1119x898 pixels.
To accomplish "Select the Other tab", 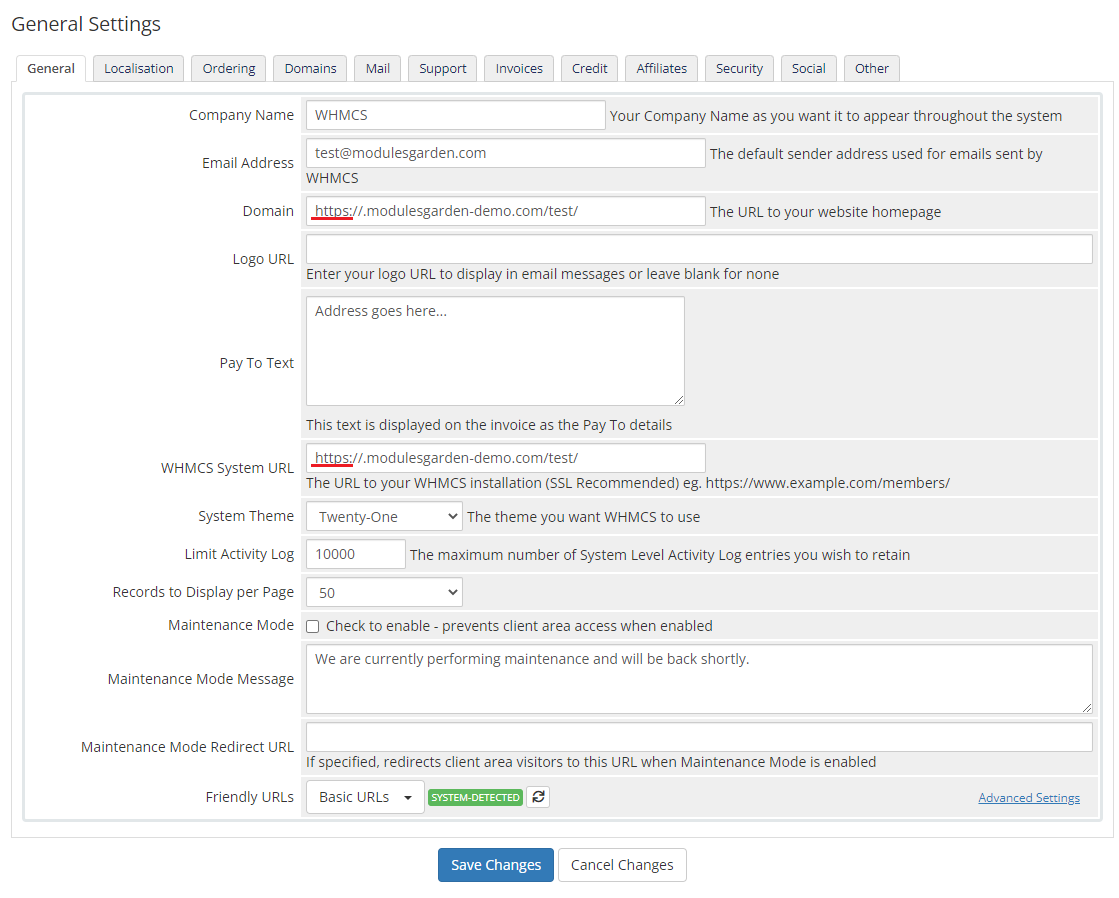I will click(x=871, y=69).
